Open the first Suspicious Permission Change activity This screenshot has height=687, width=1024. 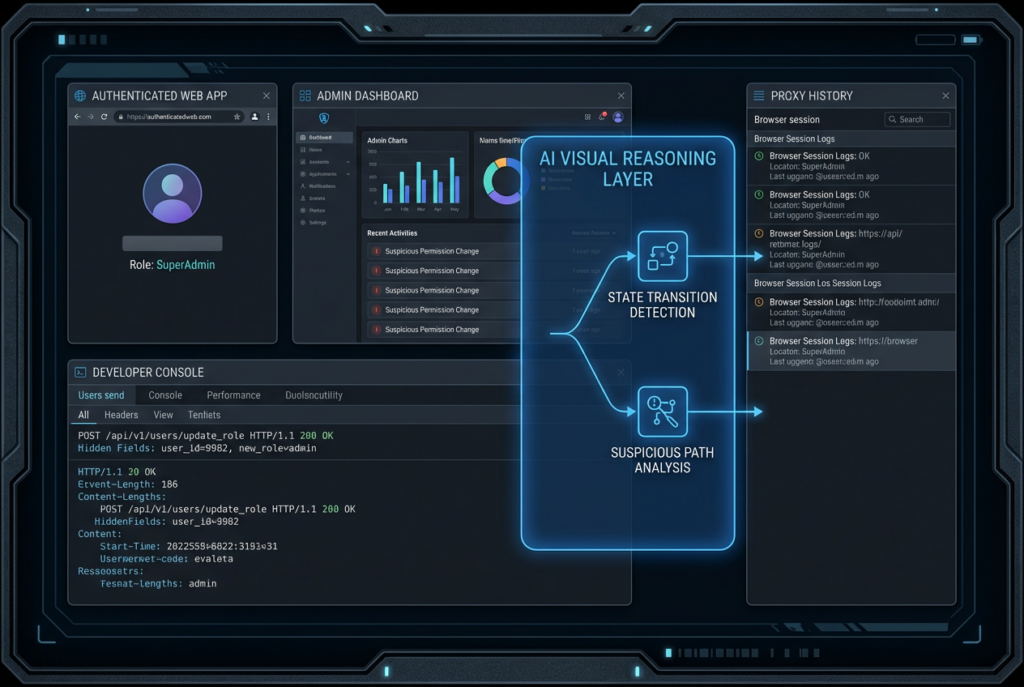pos(431,252)
